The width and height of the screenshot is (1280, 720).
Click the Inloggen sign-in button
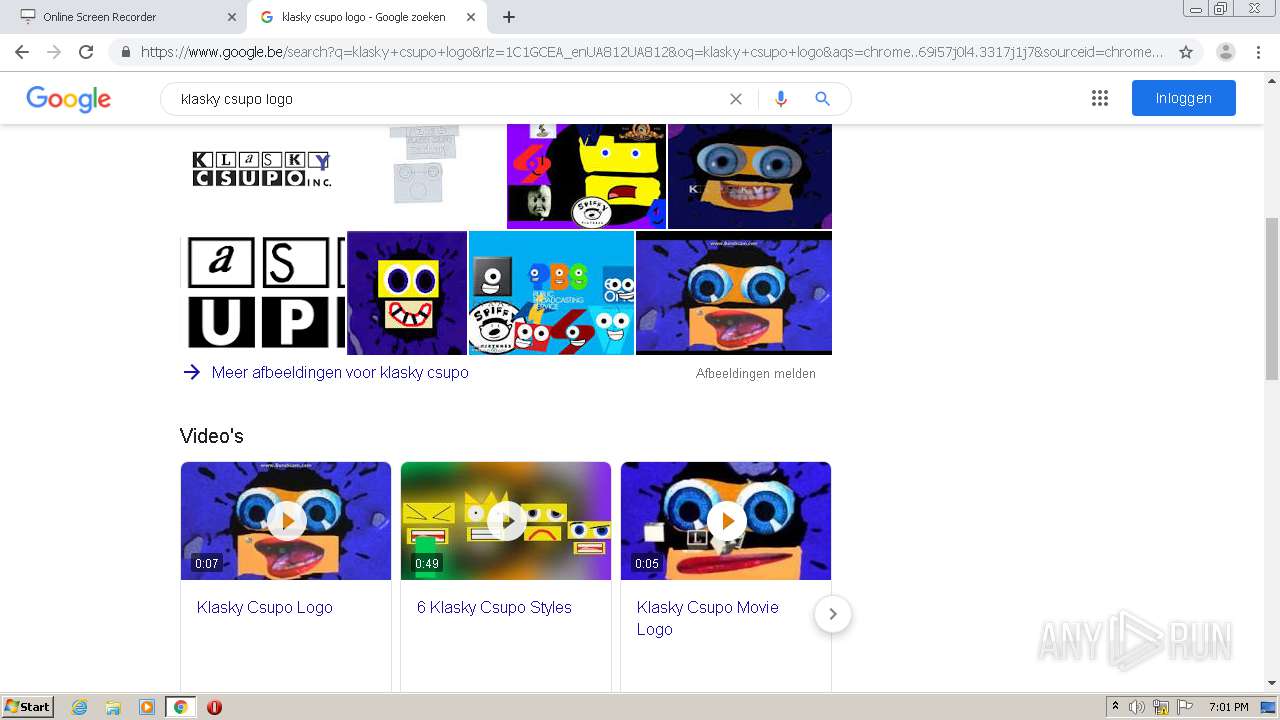coord(1184,98)
